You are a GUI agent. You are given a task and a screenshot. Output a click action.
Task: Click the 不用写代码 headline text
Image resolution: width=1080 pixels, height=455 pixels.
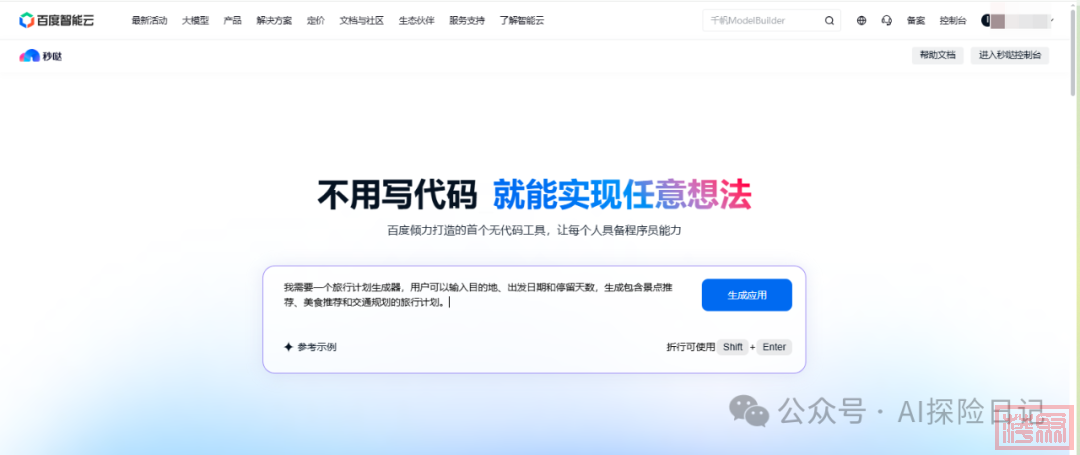tap(397, 194)
